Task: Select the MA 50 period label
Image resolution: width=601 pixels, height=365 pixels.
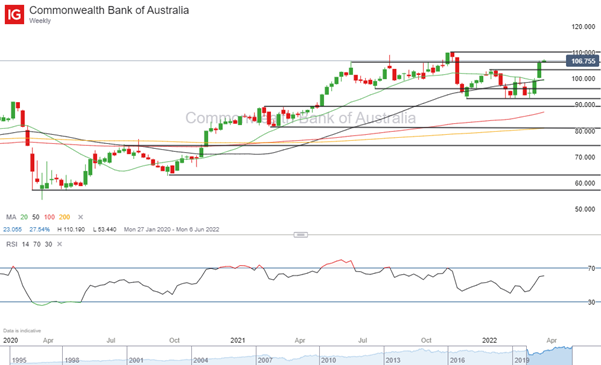Action: point(36,217)
